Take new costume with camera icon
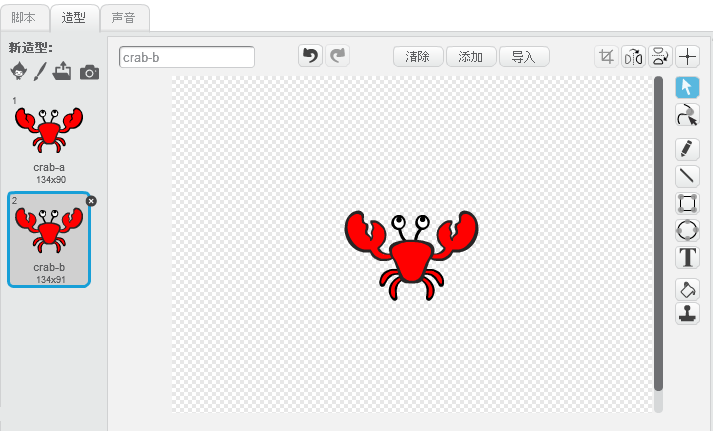This screenshot has height=431, width=713. (90, 72)
